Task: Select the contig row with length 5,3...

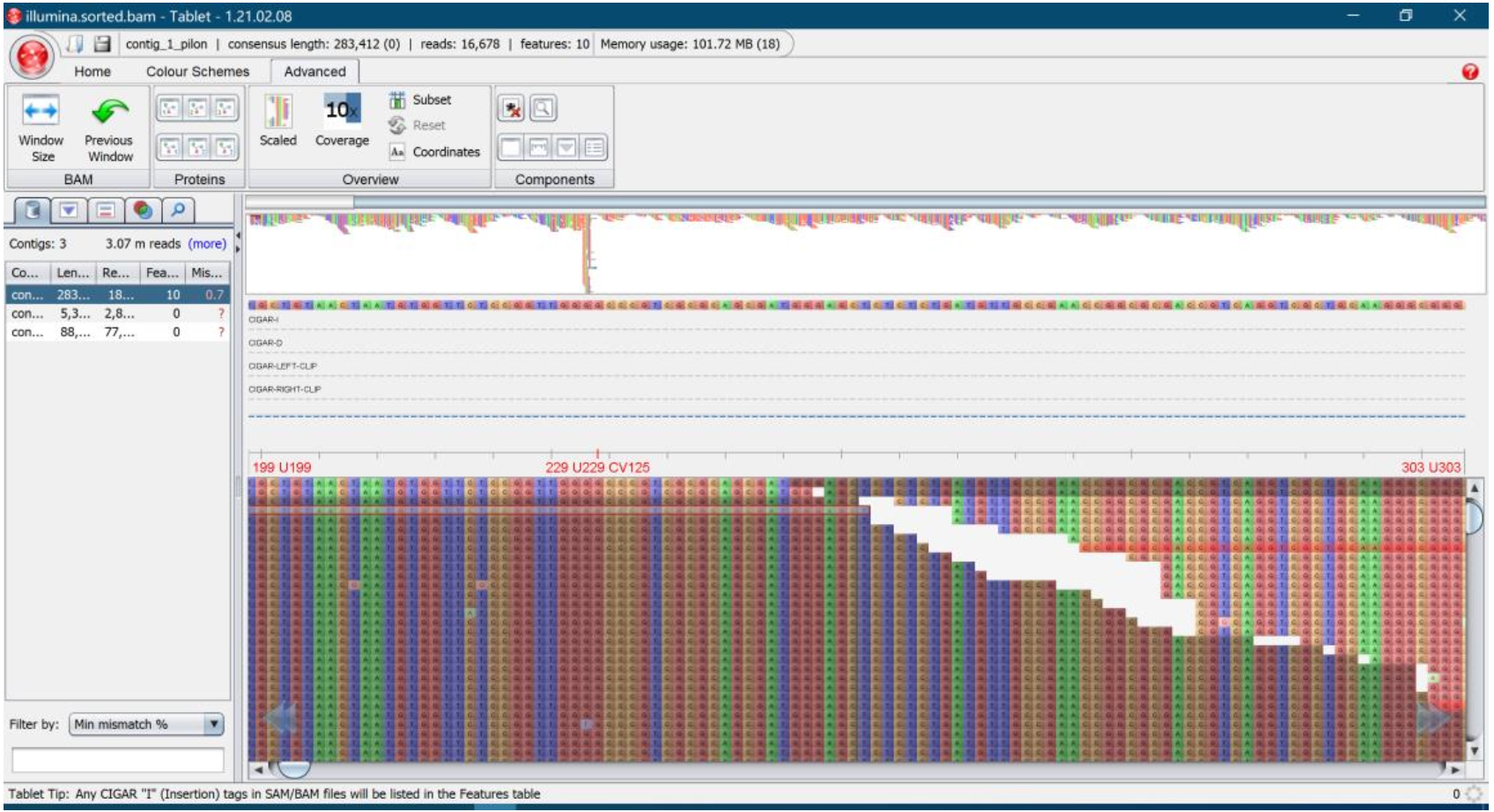Action: pyautogui.click(x=118, y=314)
